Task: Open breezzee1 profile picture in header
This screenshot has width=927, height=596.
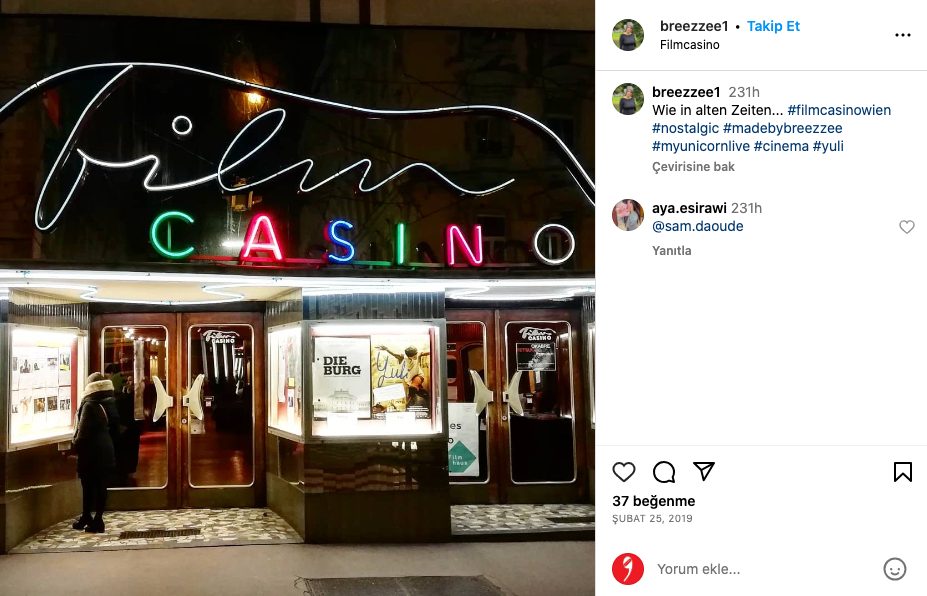Action: point(628,35)
